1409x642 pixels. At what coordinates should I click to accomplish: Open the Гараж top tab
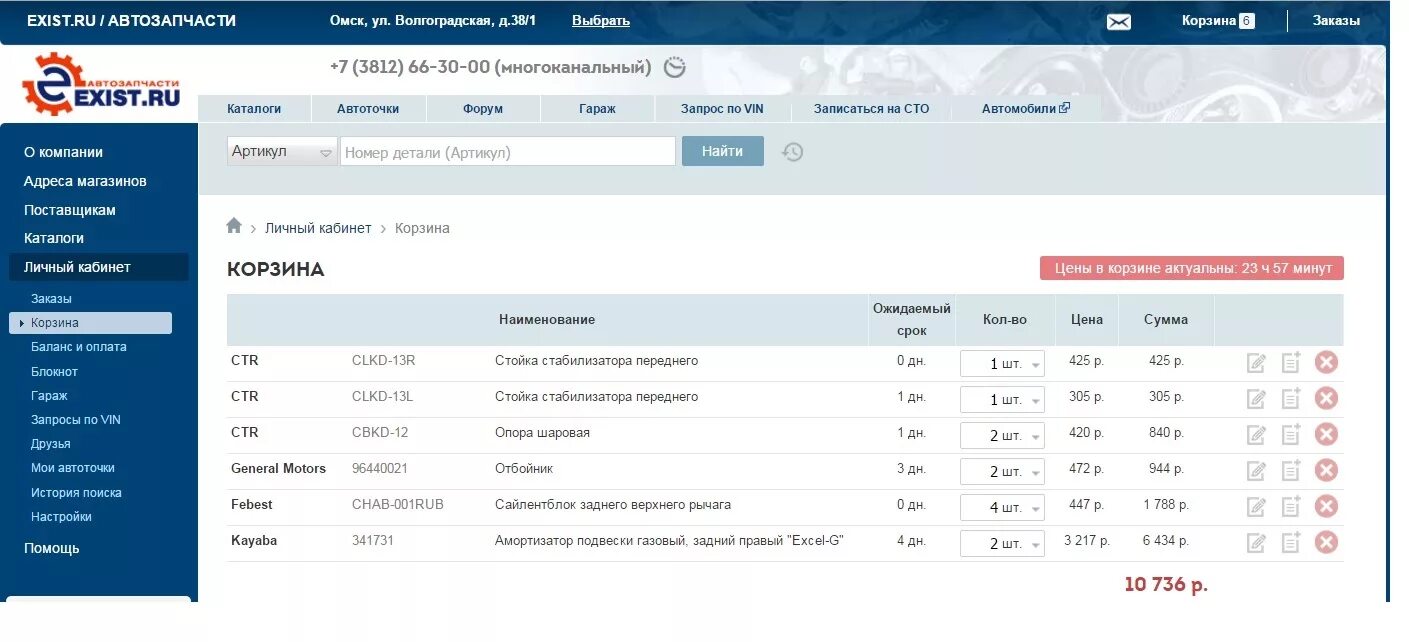click(597, 108)
